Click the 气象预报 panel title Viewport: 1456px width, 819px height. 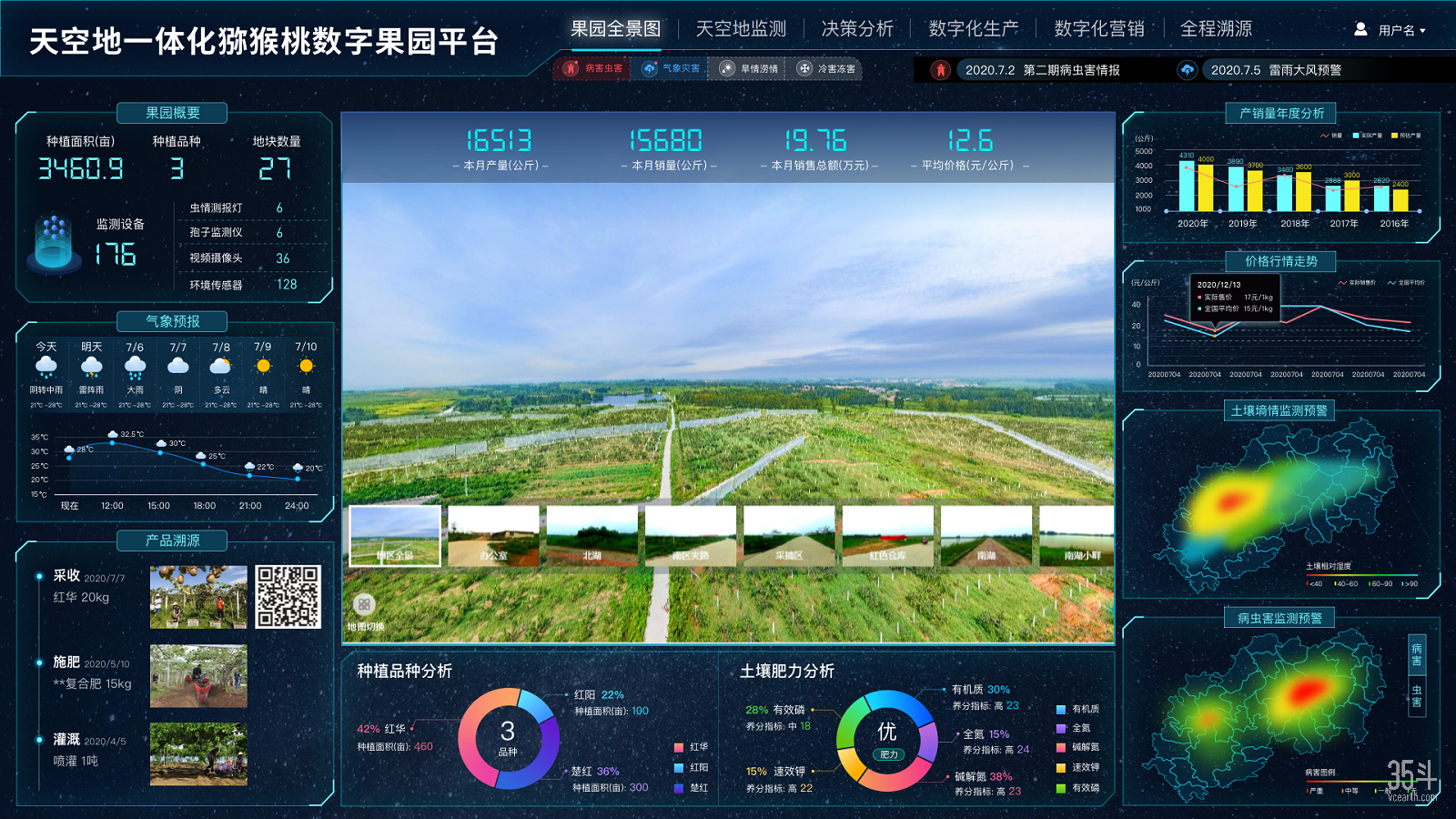tap(173, 321)
